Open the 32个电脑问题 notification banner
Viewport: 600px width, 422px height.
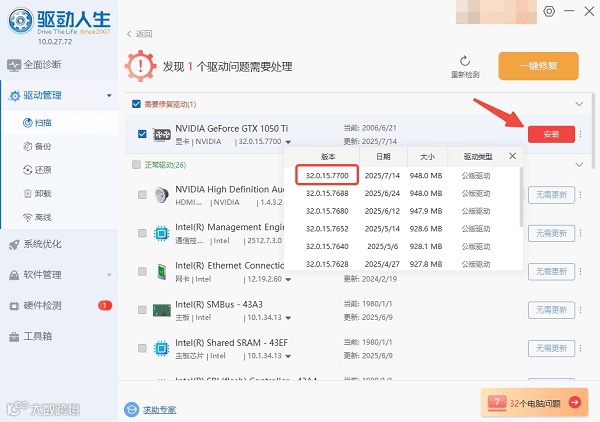click(534, 402)
